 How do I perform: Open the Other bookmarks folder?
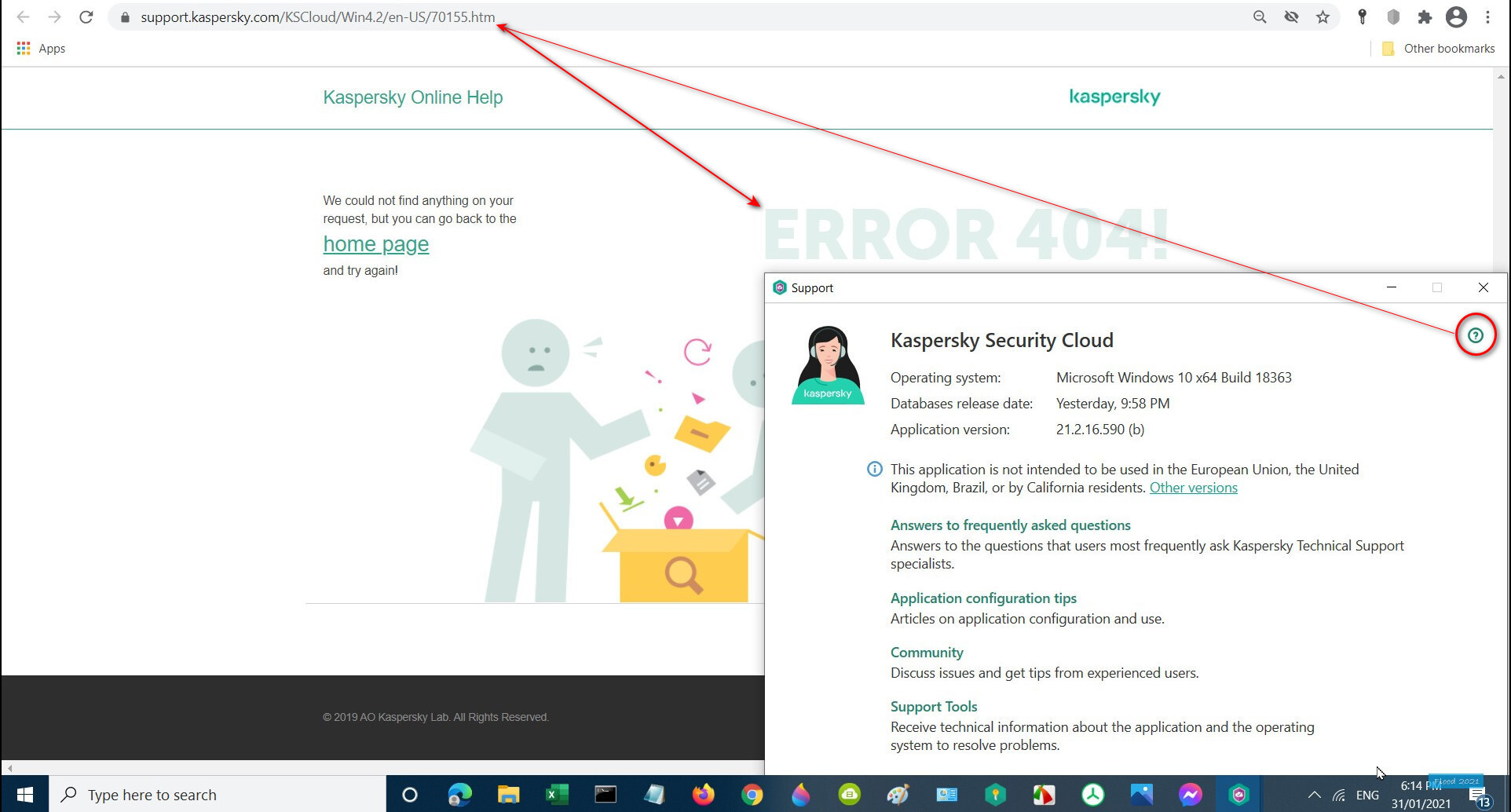click(x=1438, y=49)
